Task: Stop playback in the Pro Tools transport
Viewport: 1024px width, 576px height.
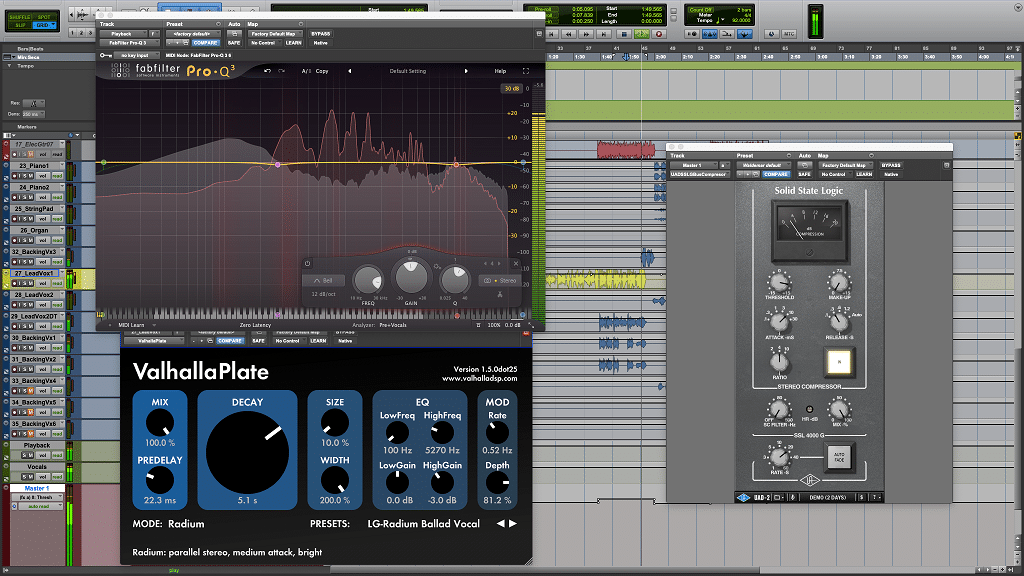Action: click(624, 34)
